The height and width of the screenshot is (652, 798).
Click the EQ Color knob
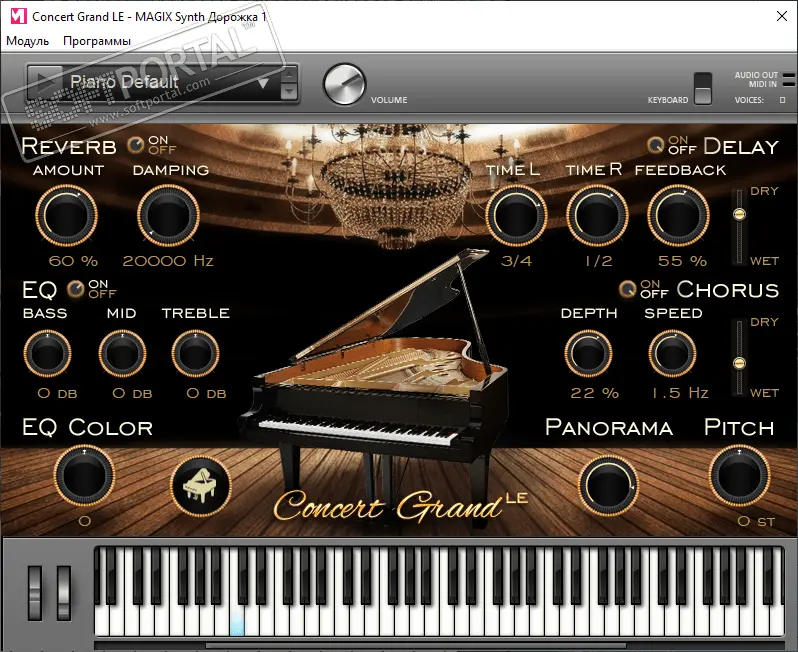84,475
